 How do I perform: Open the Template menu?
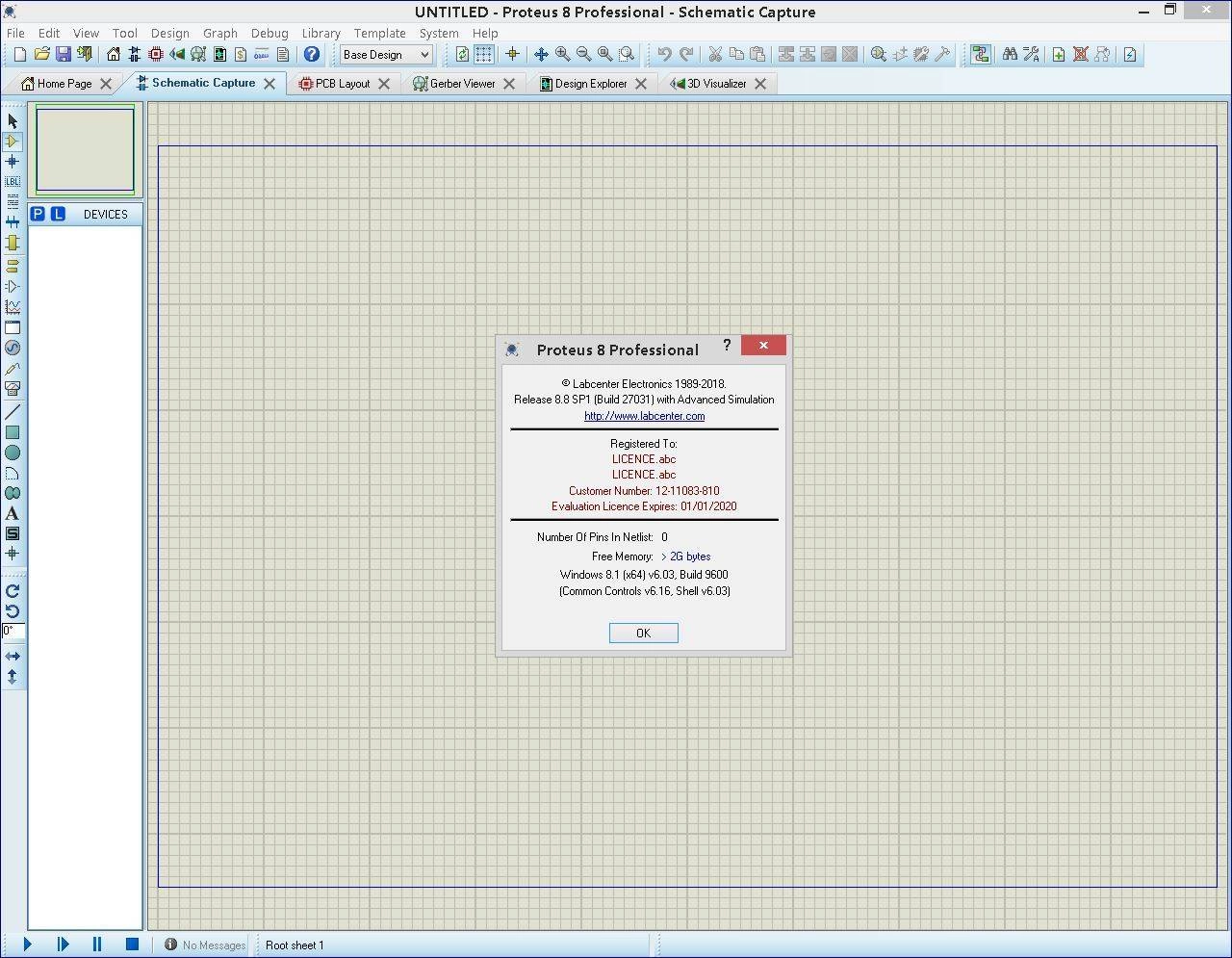379,33
